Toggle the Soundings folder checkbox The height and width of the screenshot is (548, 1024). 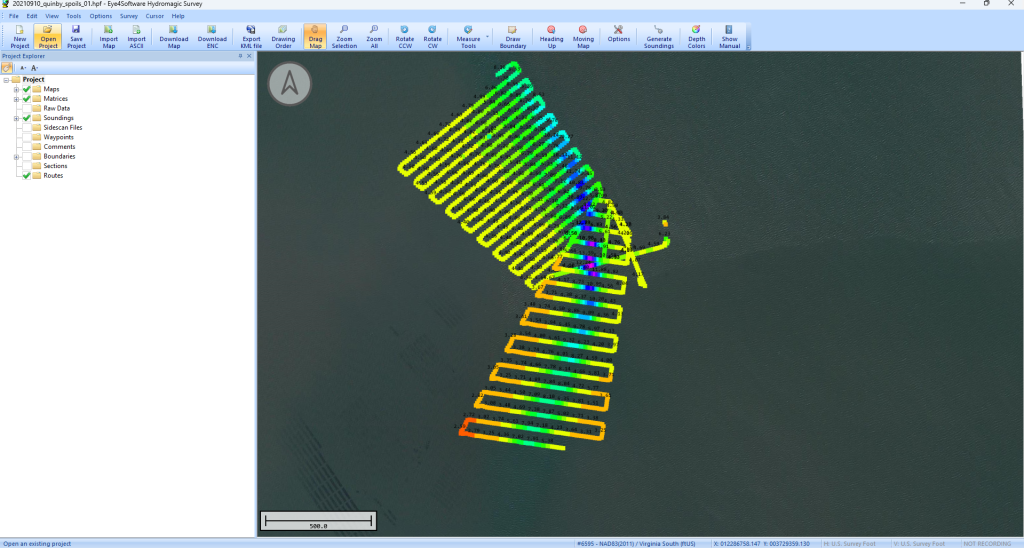pos(27,118)
